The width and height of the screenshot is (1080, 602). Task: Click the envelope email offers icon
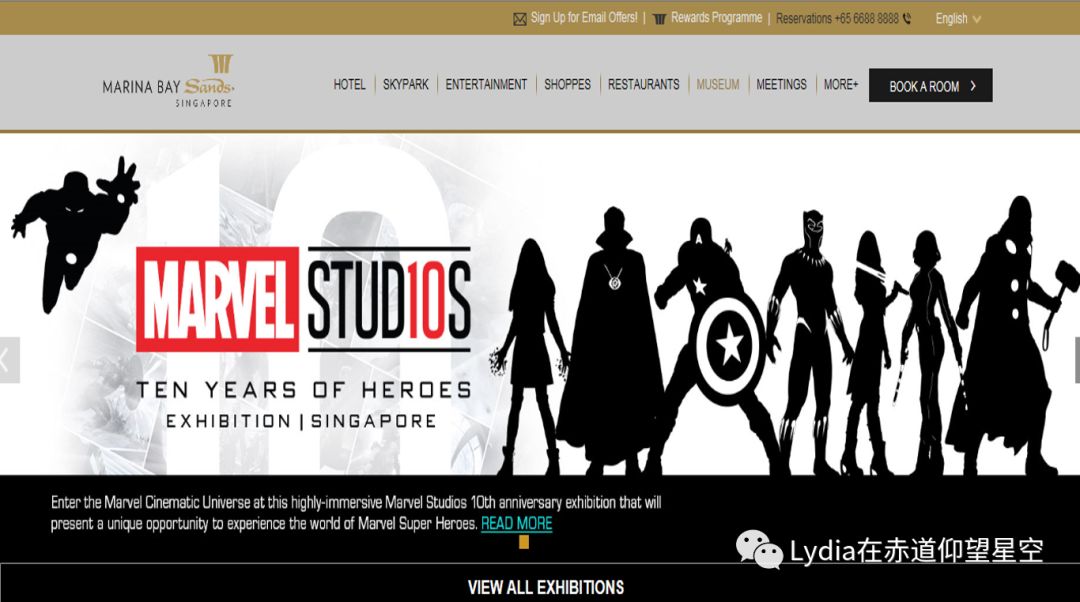click(x=519, y=19)
